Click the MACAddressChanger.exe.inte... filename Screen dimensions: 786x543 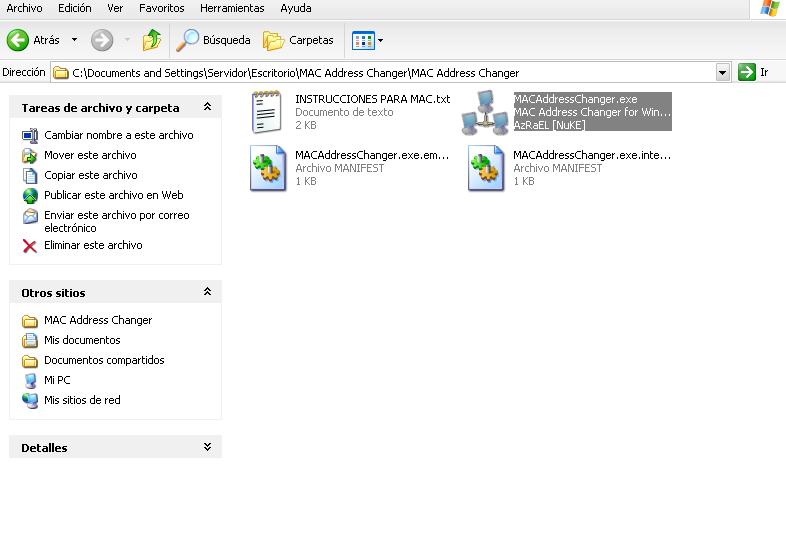pos(592,155)
